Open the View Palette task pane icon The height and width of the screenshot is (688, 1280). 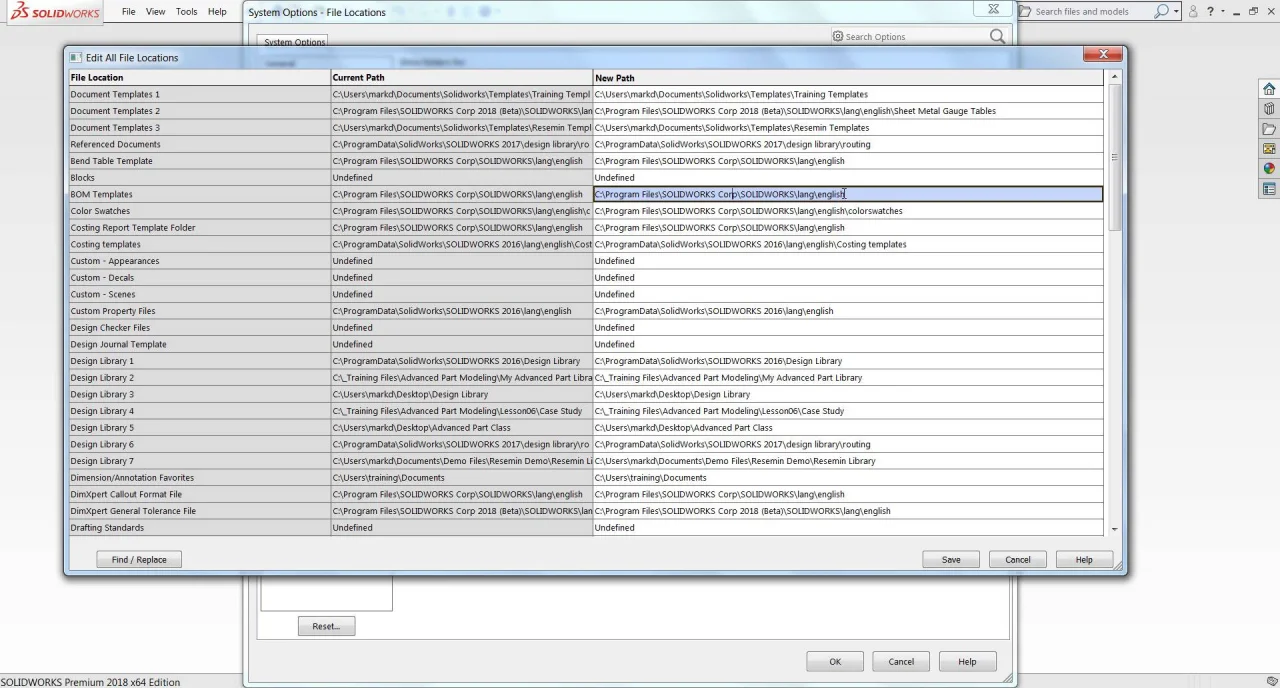(x=1269, y=149)
